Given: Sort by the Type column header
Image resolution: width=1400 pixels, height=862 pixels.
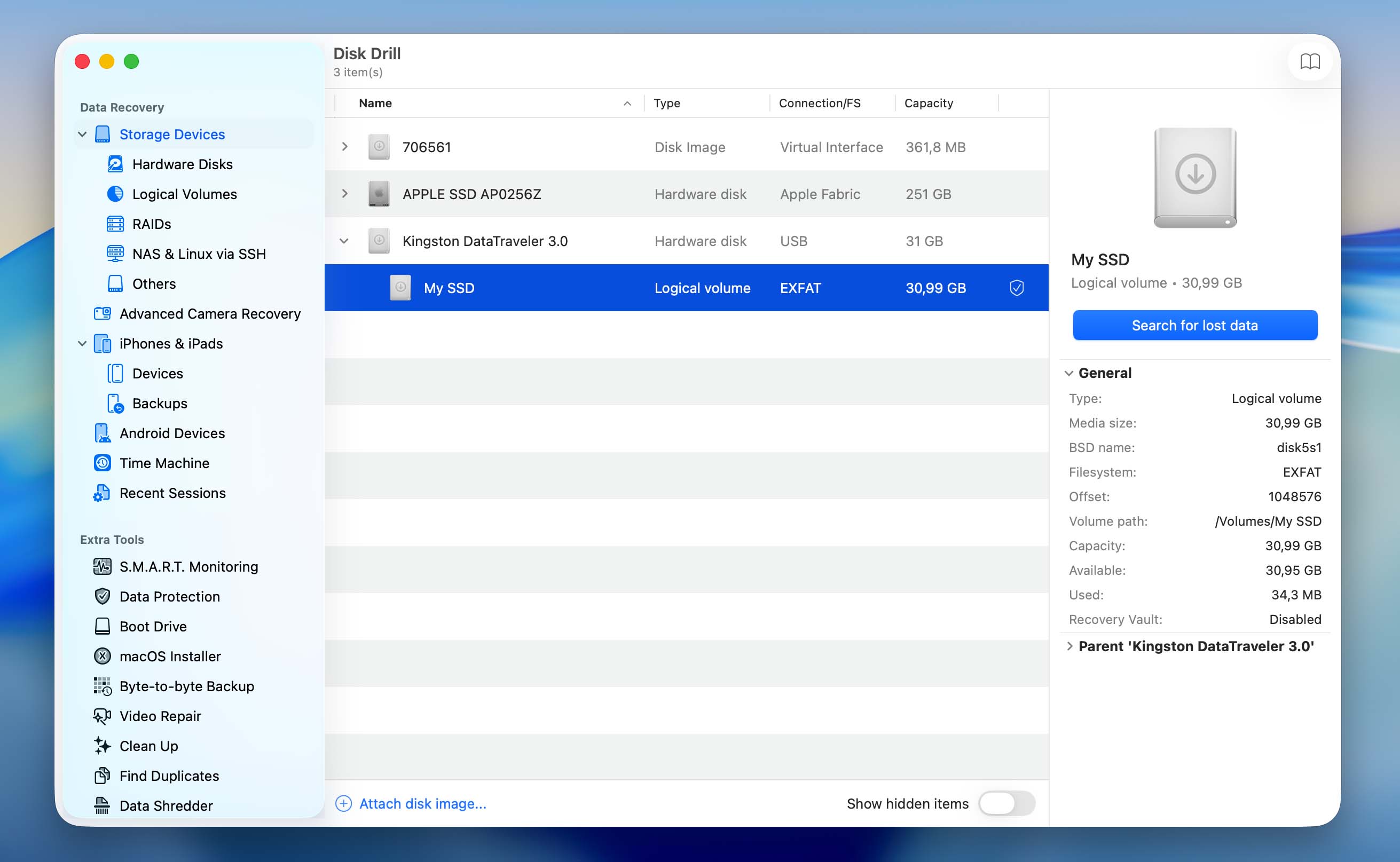Looking at the screenshot, I should tap(667, 103).
